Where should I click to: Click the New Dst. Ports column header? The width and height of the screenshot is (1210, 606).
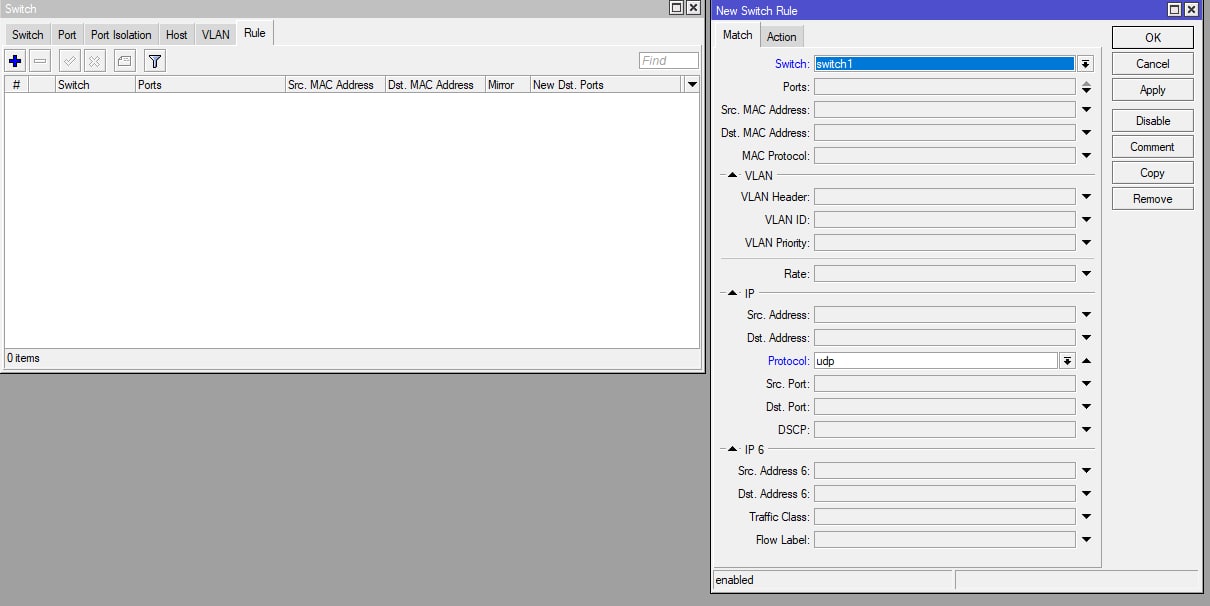[x=606, y=85]
